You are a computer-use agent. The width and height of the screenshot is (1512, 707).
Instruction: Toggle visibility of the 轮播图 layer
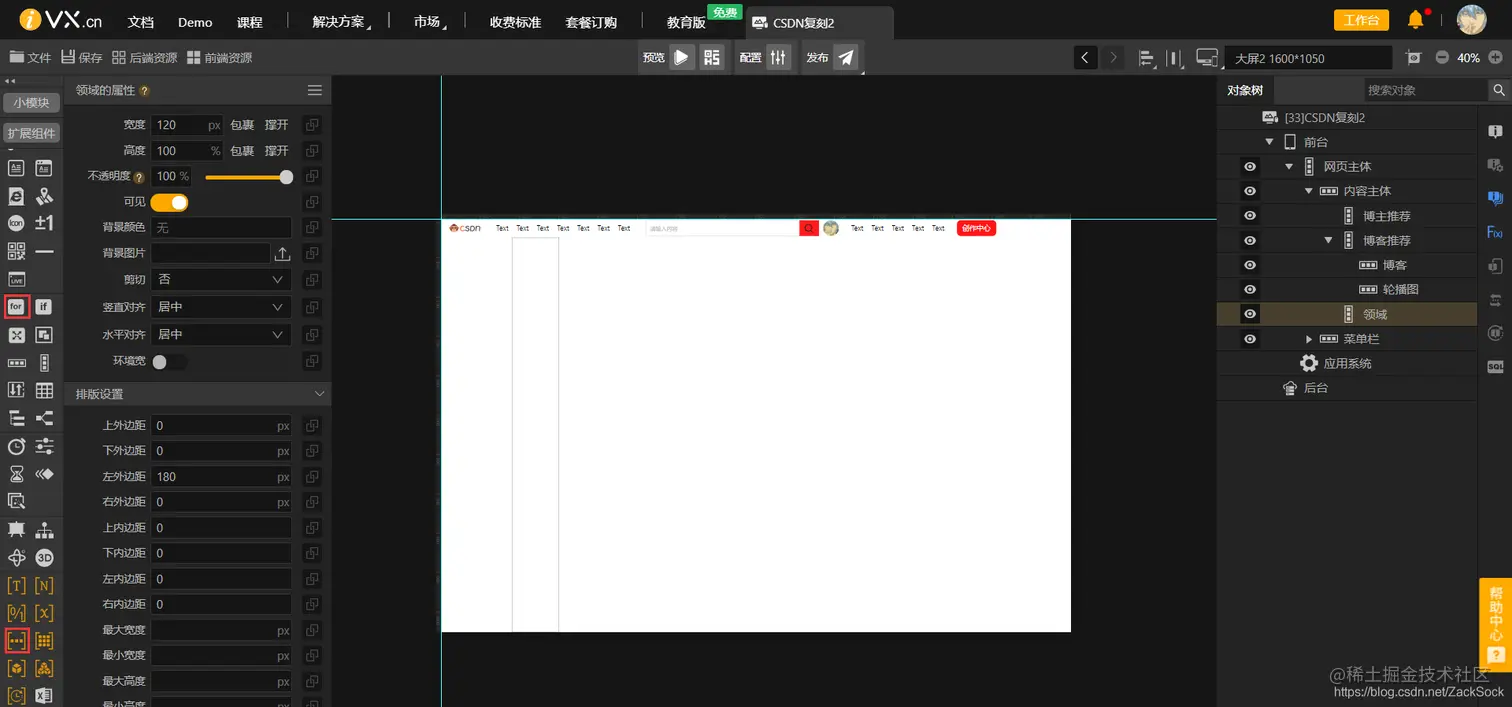[1249, 290]
